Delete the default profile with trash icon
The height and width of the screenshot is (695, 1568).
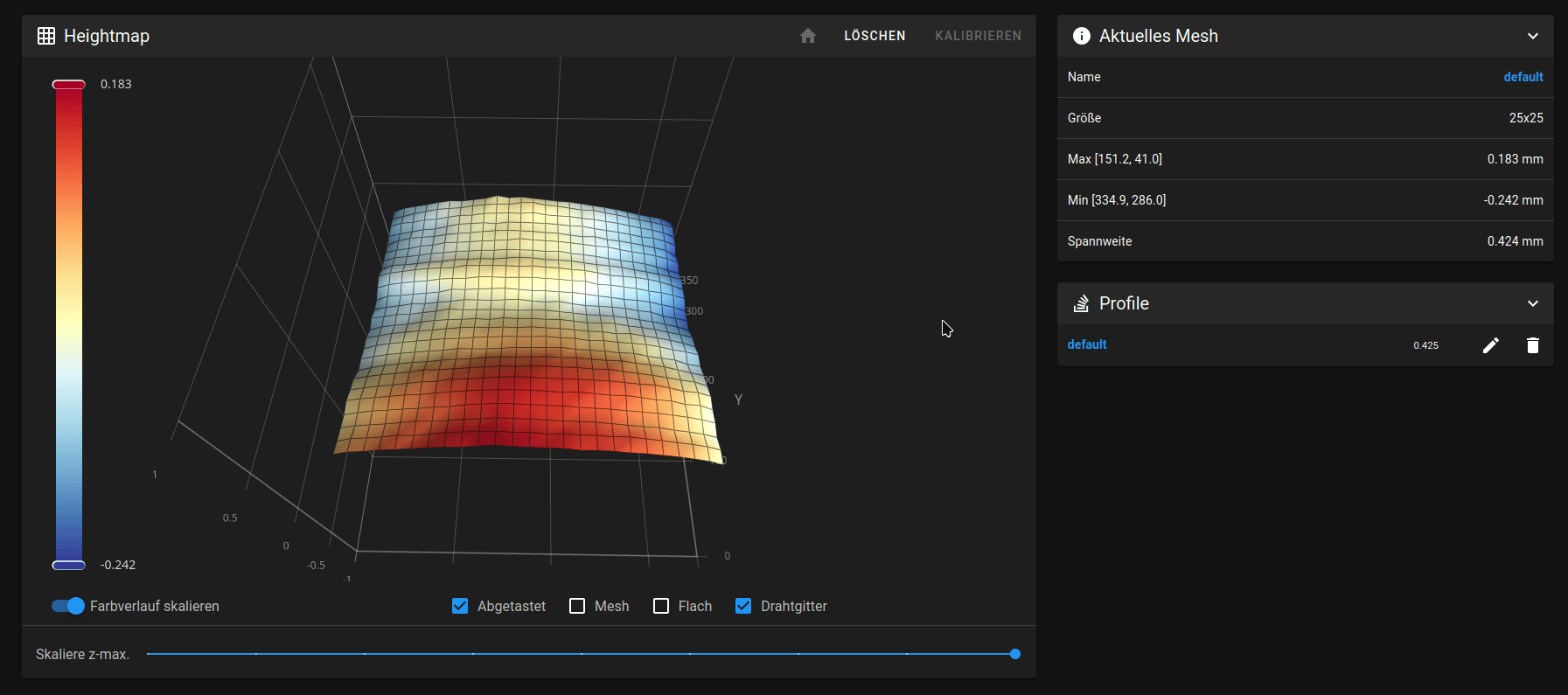tap(1532, 345)
